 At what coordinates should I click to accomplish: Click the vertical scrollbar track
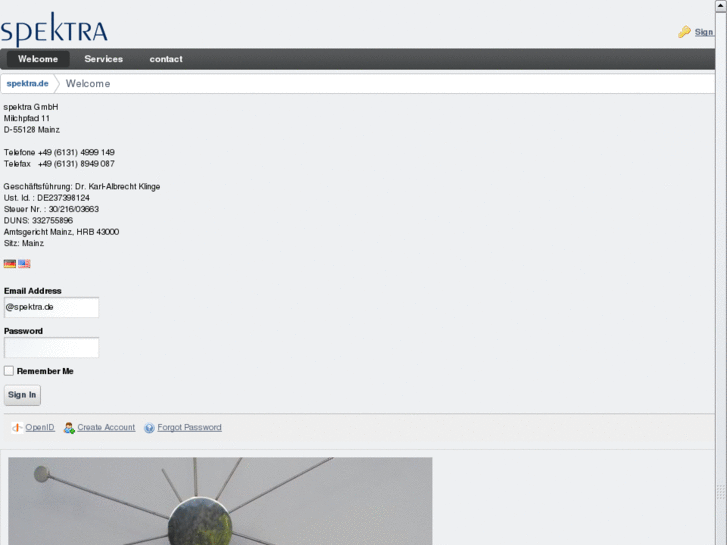point(721,278)
